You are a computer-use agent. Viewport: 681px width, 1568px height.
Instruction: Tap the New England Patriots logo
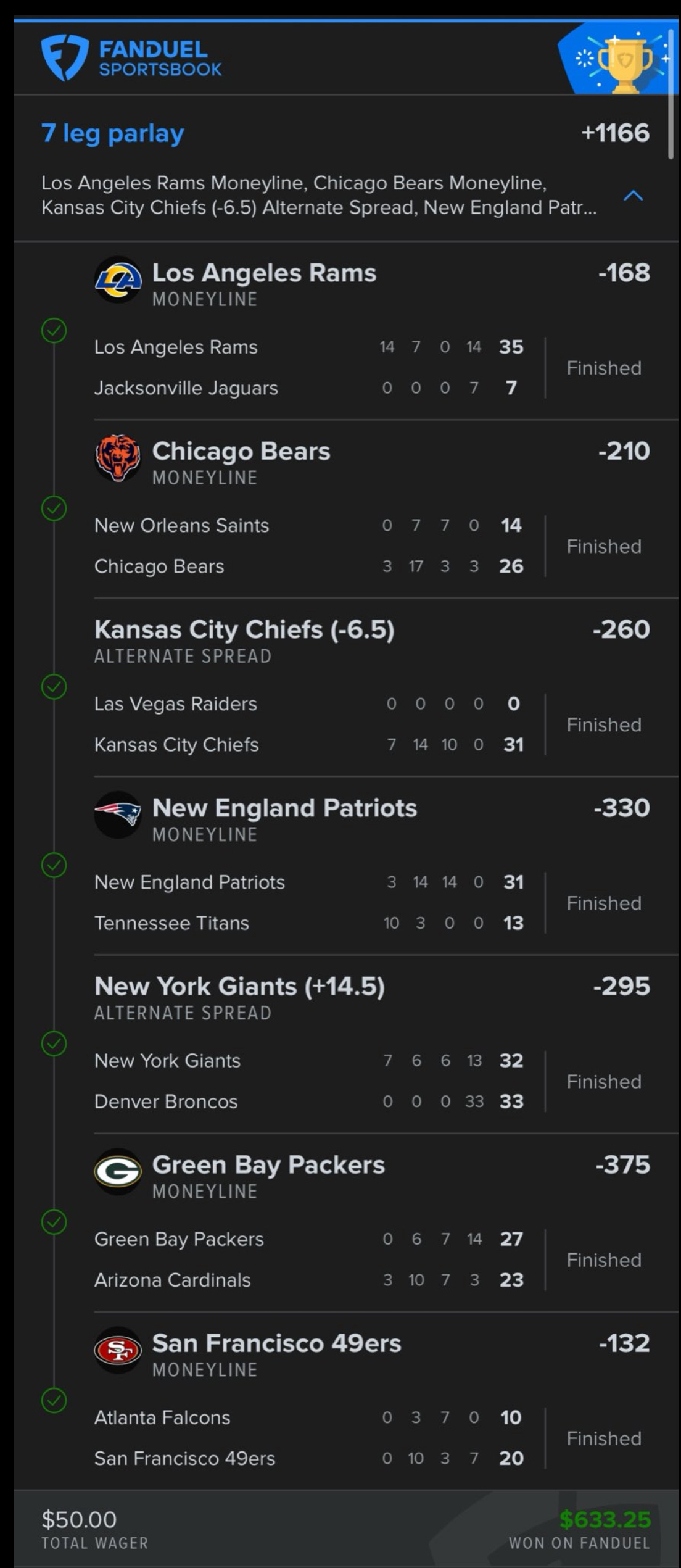click(x=118, y=815)
